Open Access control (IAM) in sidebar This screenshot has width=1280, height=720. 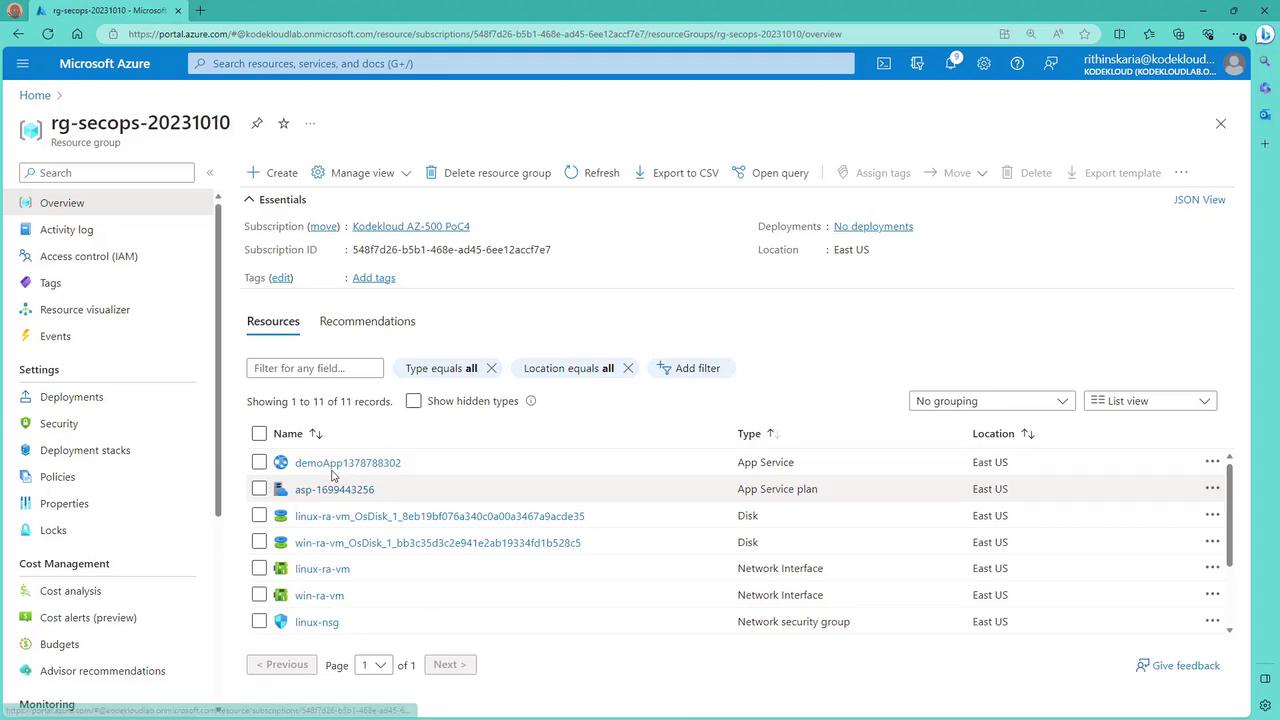pyautogui.click(x=88, y=256)
